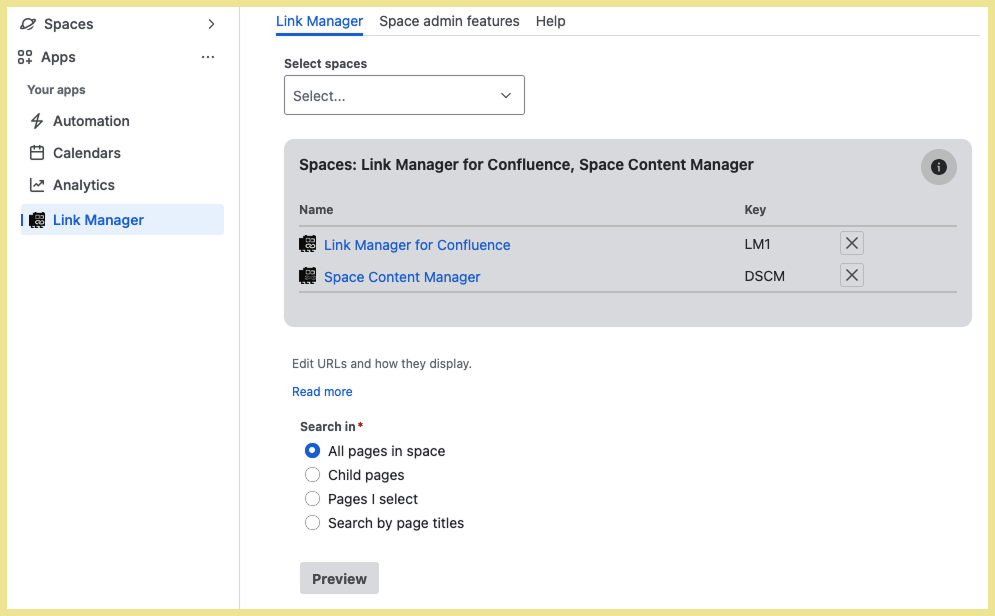Open the Help tab
The width and height of the screenshot is (995, 616).
tap(550, 21)
